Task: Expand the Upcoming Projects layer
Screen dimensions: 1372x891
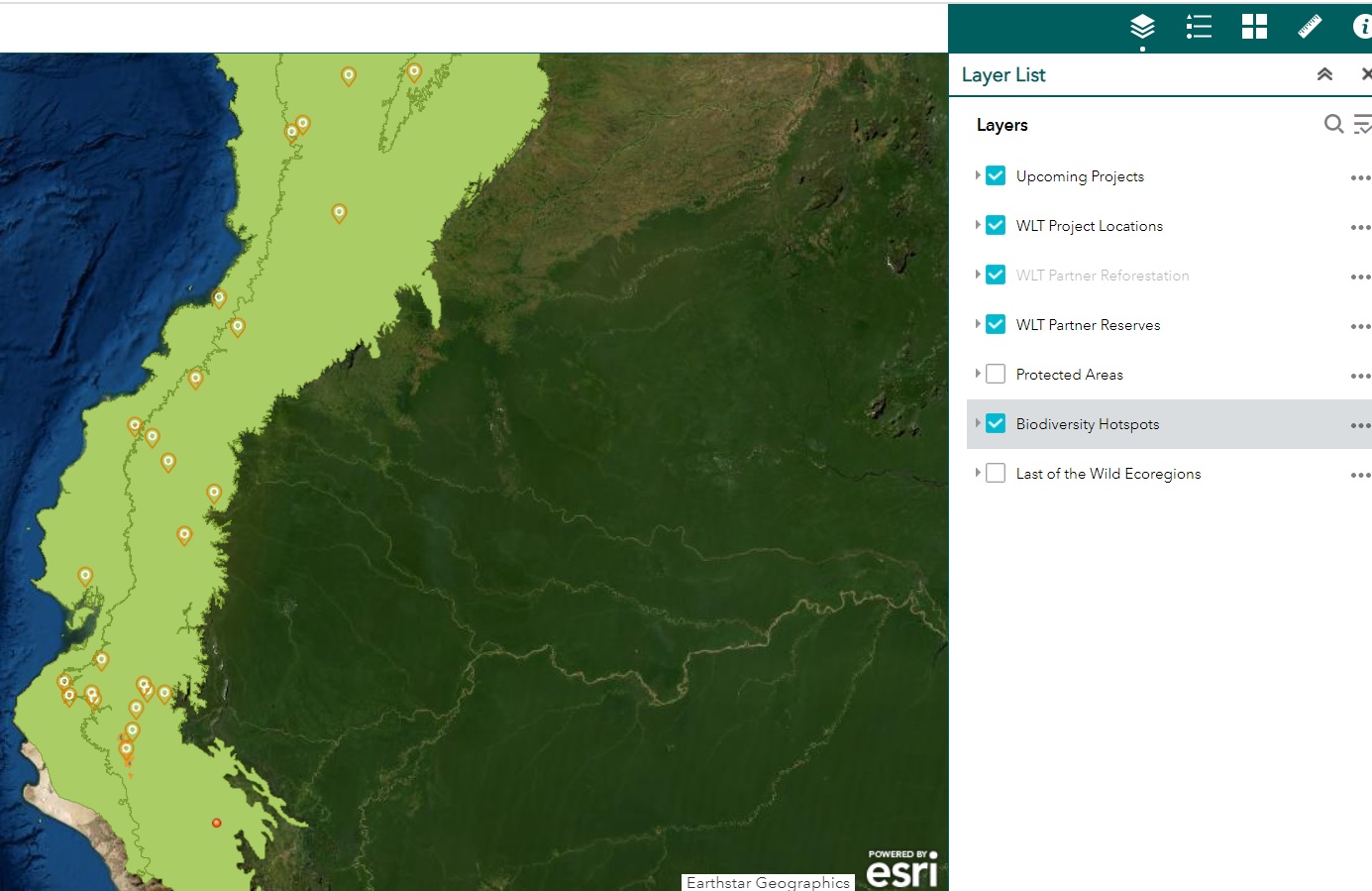Action: click(x=978, y=175)
